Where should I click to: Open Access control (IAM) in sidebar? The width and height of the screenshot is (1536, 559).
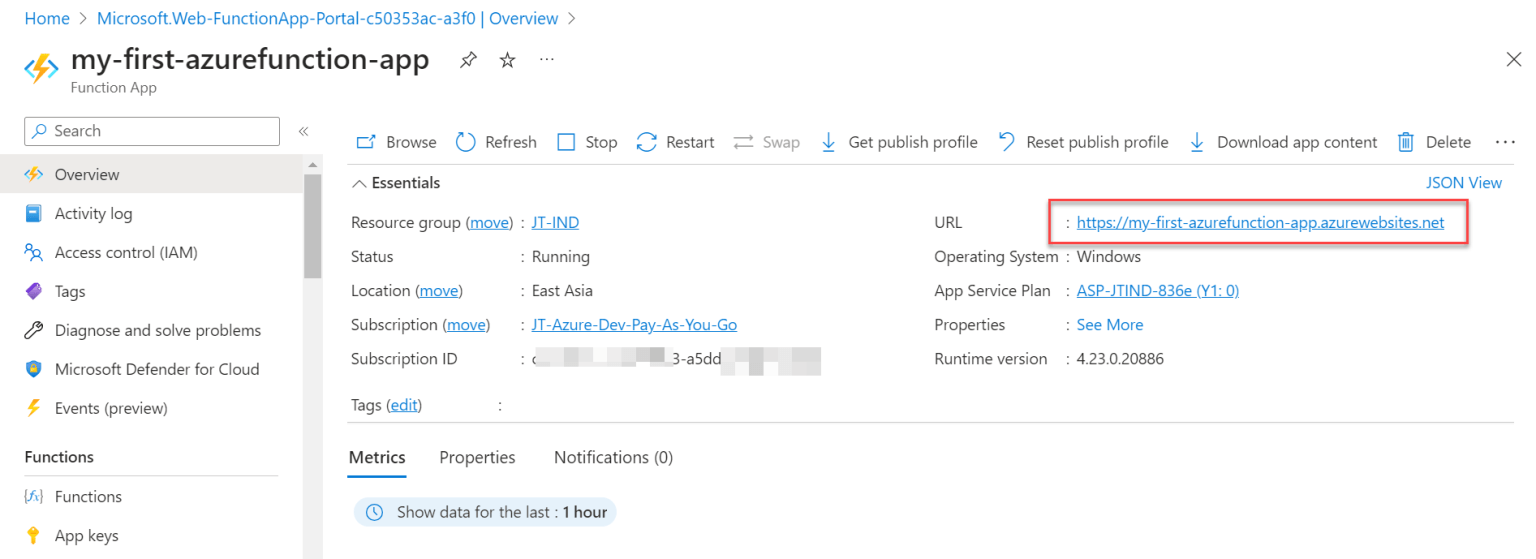(126, 253)
